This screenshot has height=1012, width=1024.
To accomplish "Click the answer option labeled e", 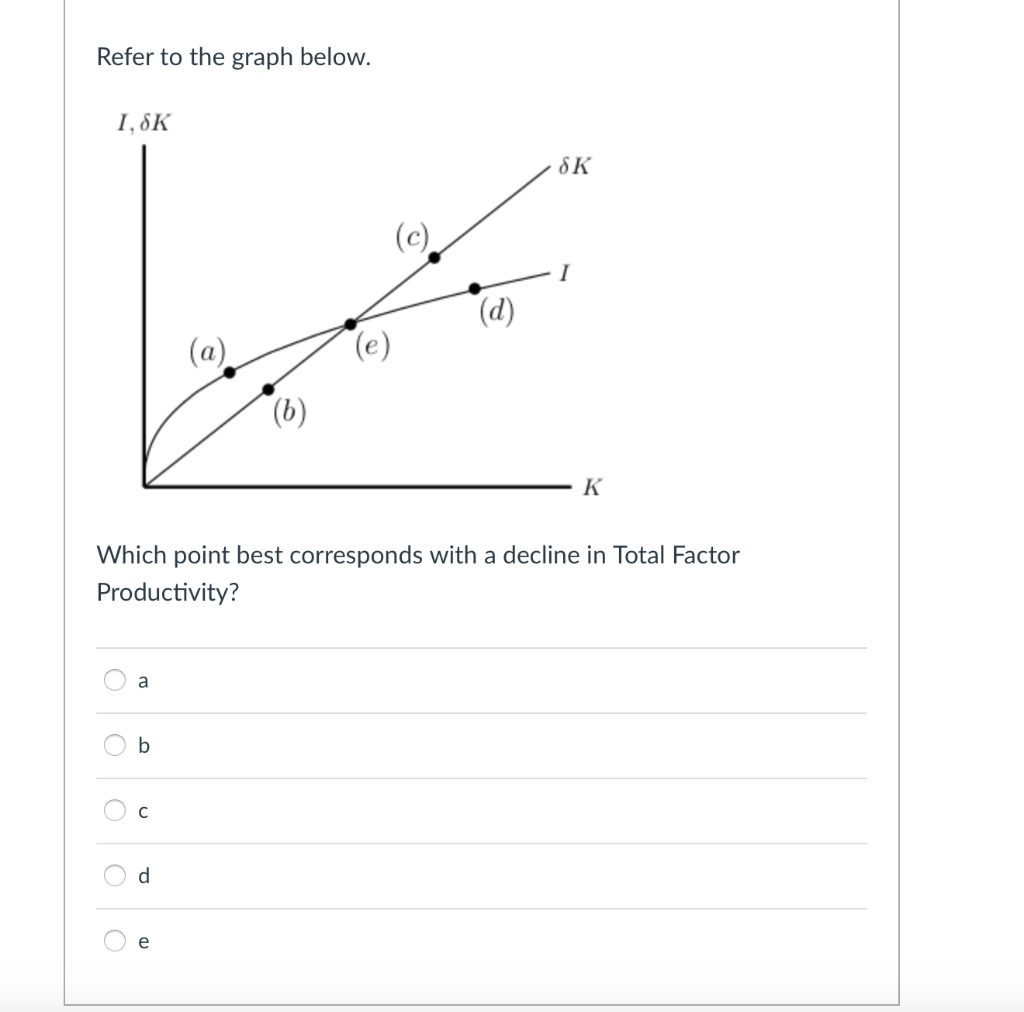I will click(141, 940).
